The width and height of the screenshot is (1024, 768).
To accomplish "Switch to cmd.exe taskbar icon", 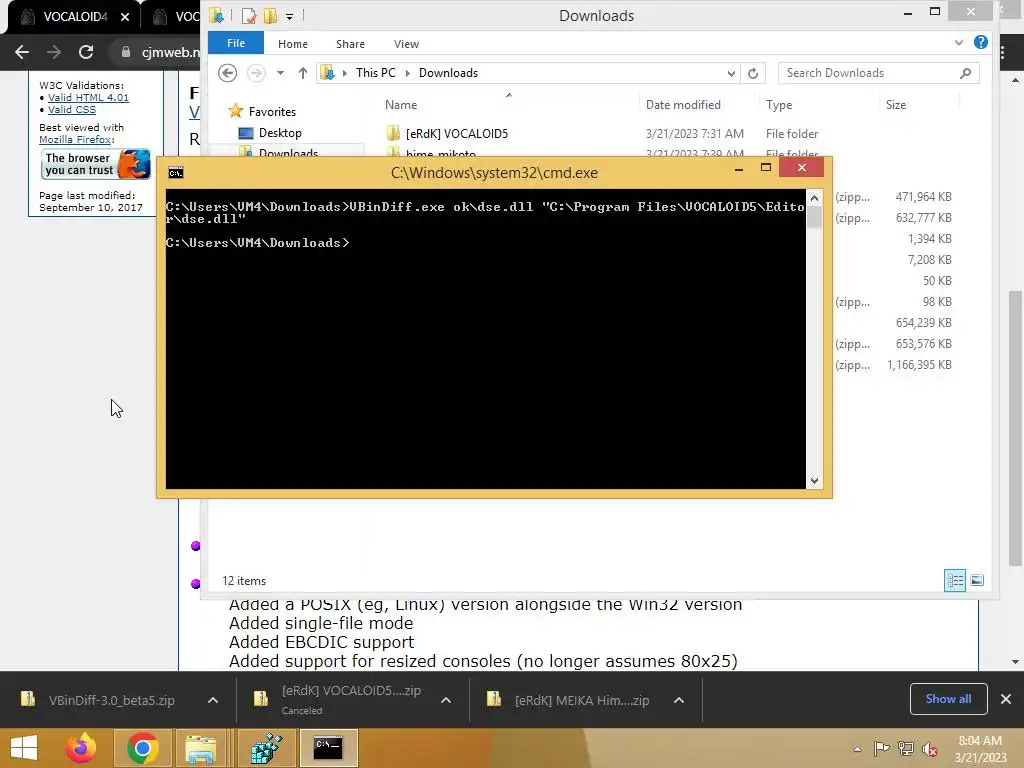I will 328,748.
